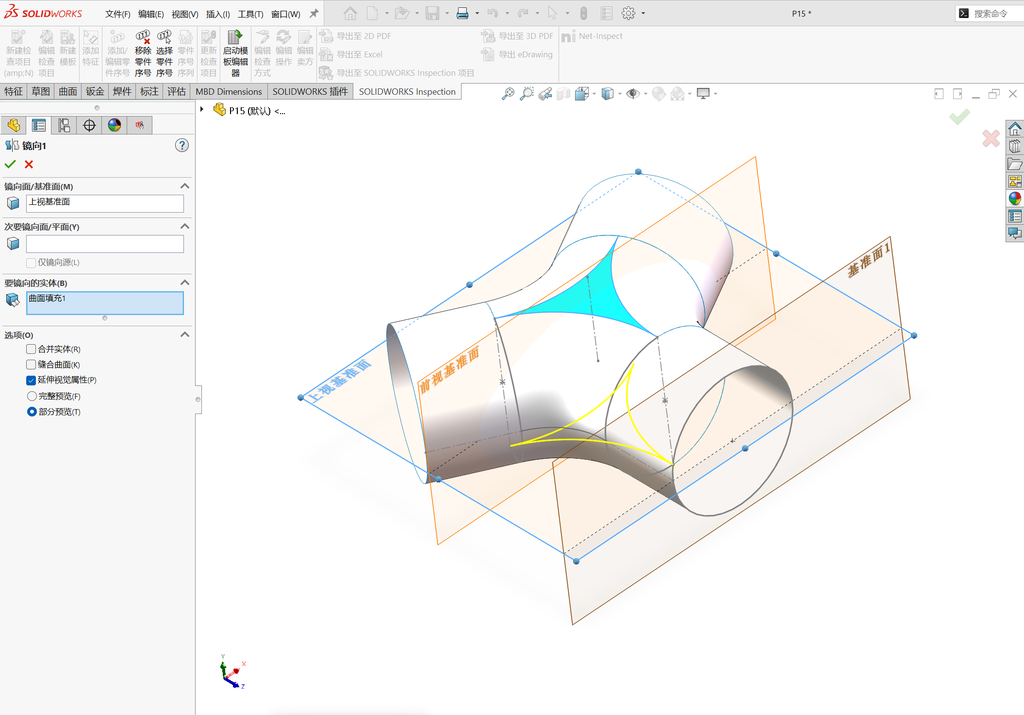
Task: Click the Zoom to Area icon
Action: pyautogui.click(x=526, y=94)
